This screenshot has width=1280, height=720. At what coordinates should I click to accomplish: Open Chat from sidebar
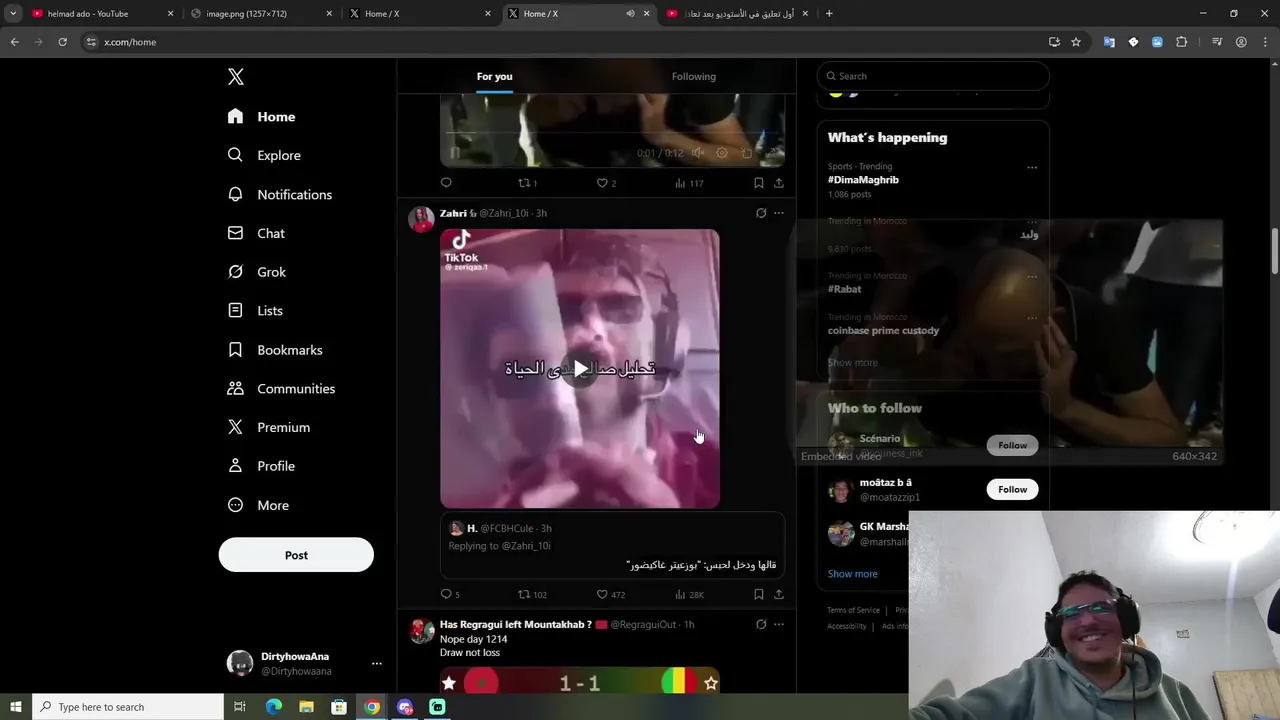pyautogui.click(x=256, y=233)
